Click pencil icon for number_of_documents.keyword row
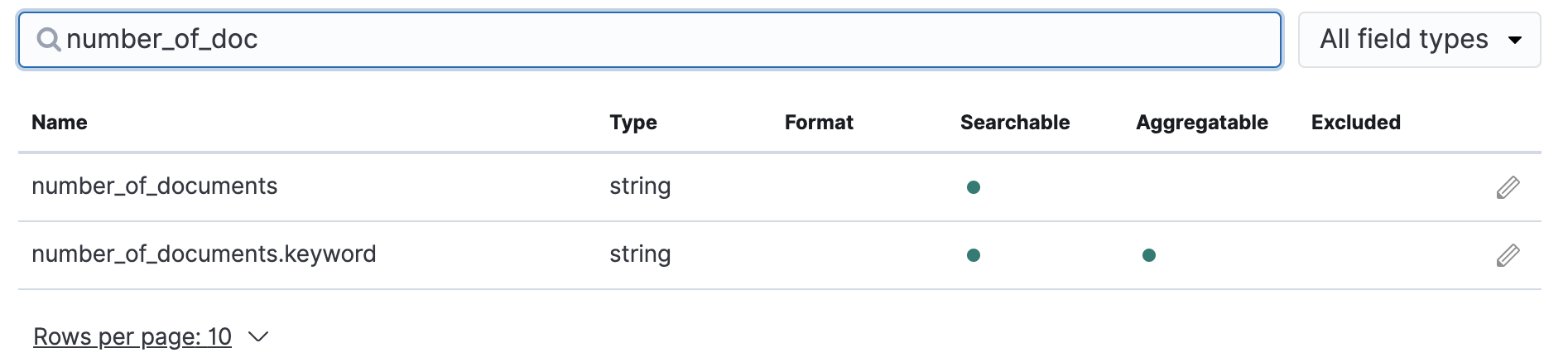Screen dimensions: 1568x353 1508,255
